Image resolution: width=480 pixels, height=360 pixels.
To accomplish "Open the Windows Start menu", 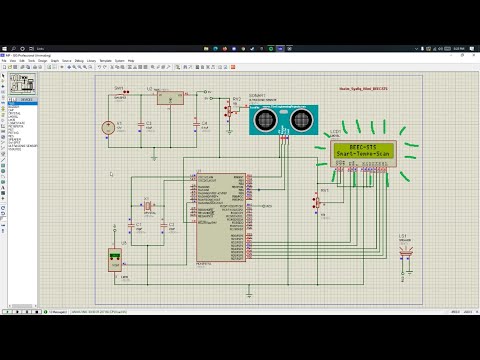I will pyautogui.click(x=4, y=48).
